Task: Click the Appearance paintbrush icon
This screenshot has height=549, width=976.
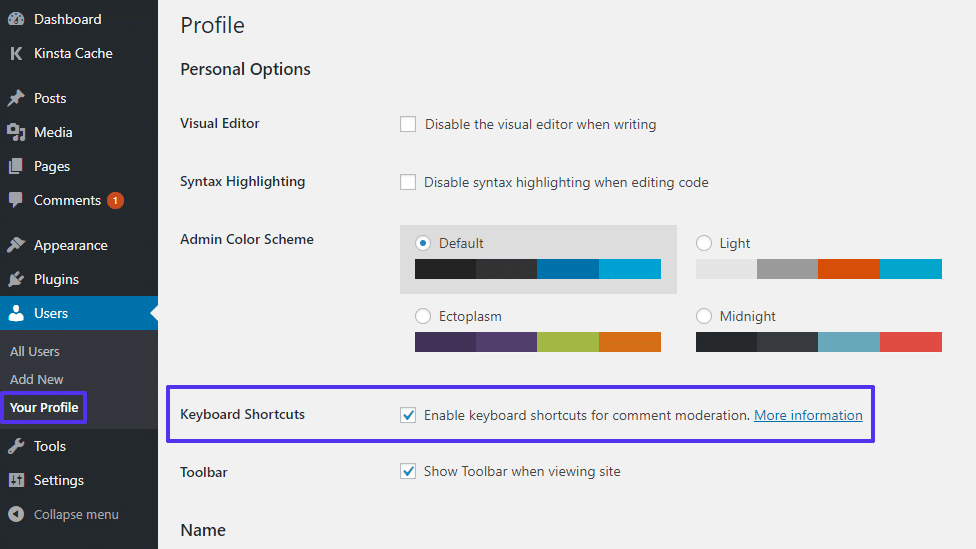Action: (16, 245)
